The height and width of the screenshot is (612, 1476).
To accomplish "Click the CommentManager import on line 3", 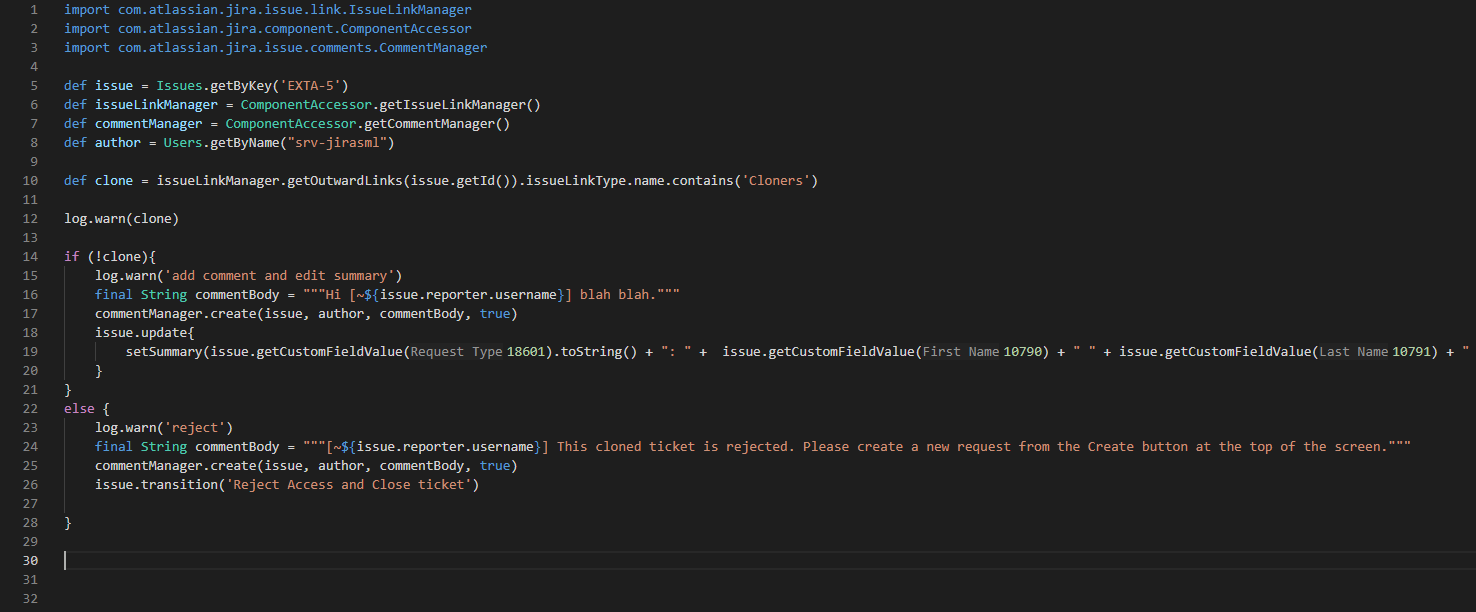I will point(276,47).
